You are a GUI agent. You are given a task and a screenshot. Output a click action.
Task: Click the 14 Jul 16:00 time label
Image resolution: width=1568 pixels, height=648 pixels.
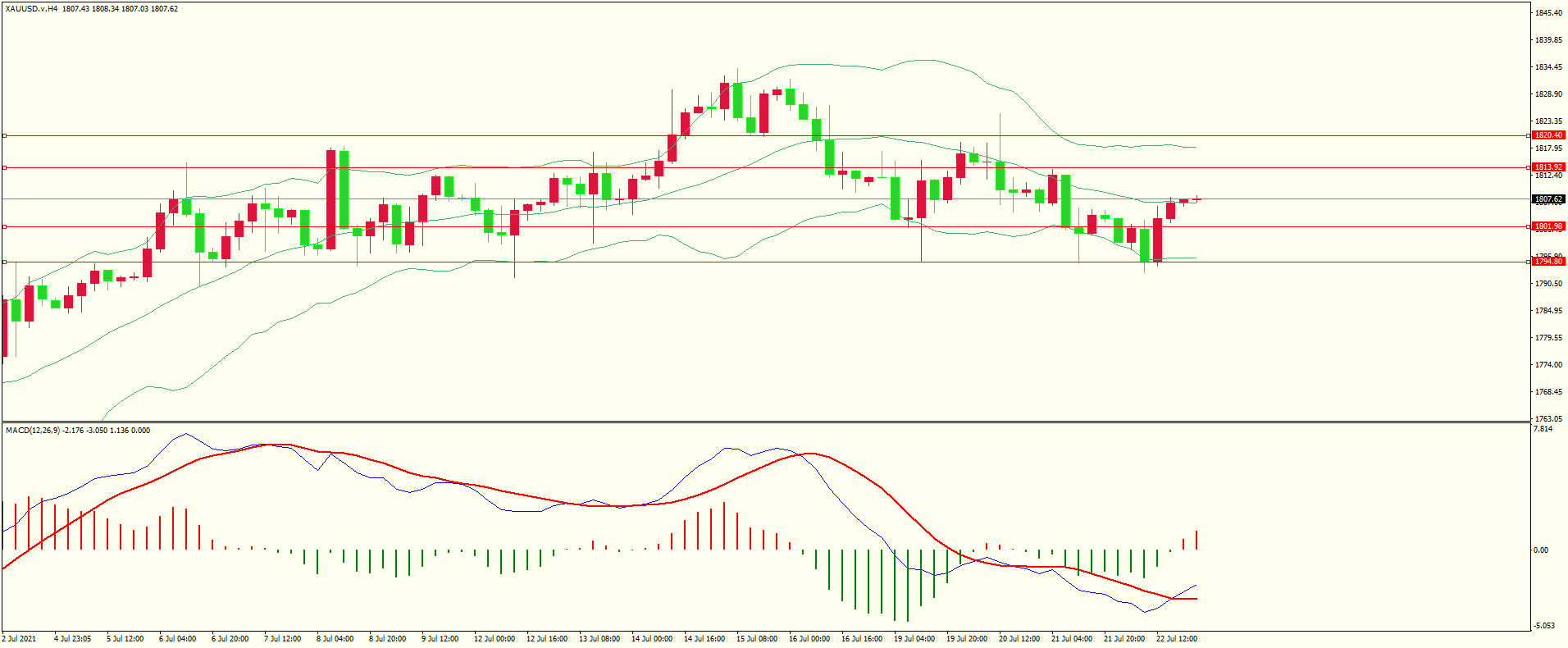[x=704, y=639]
